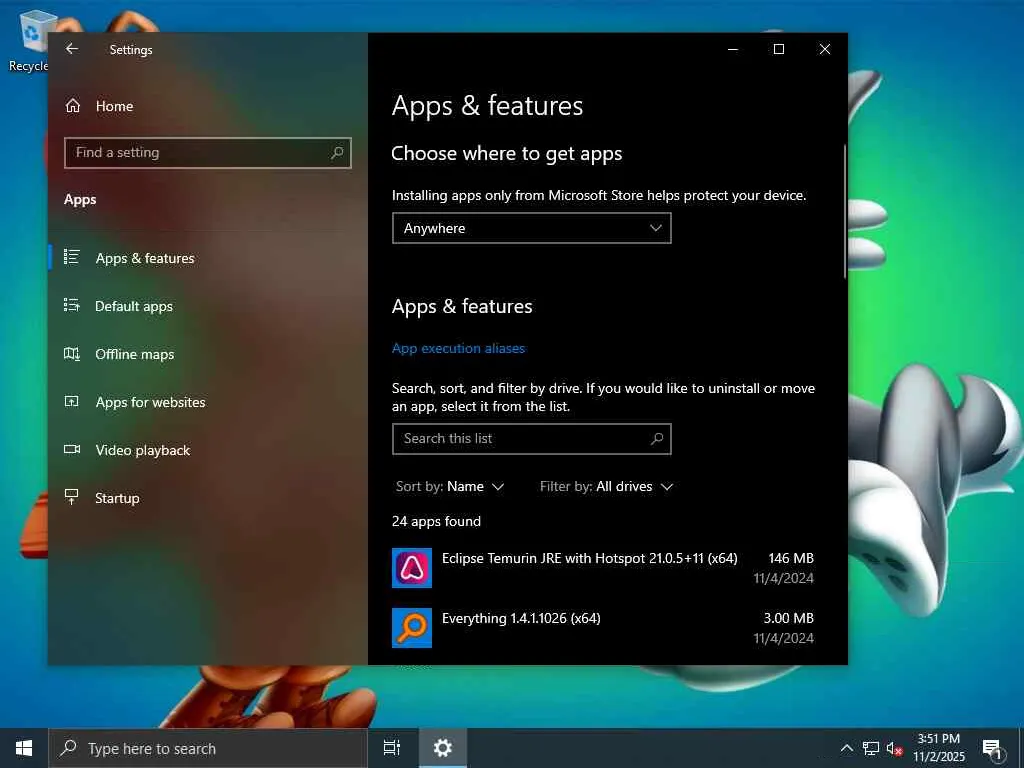This screenshot has width=1024, height=768.
Task: Click the magnifier in Search this list box
Action: (657, 439)
